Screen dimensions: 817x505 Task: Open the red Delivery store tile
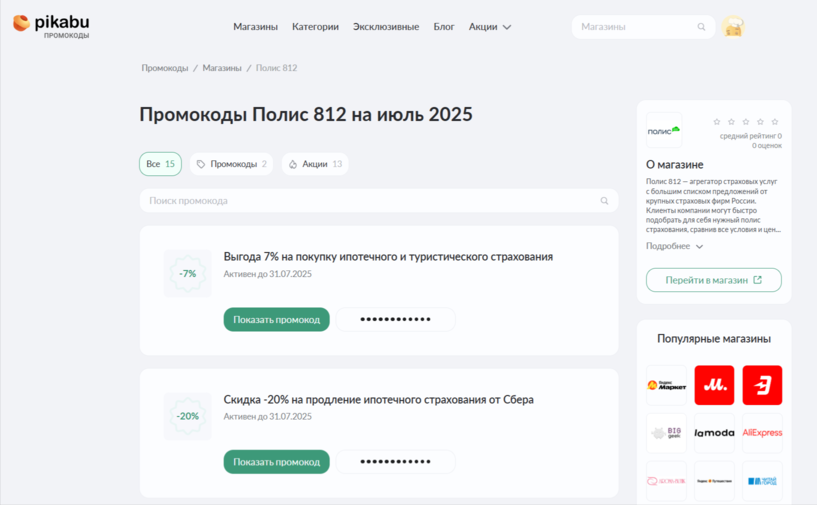(x=762, y=385)
